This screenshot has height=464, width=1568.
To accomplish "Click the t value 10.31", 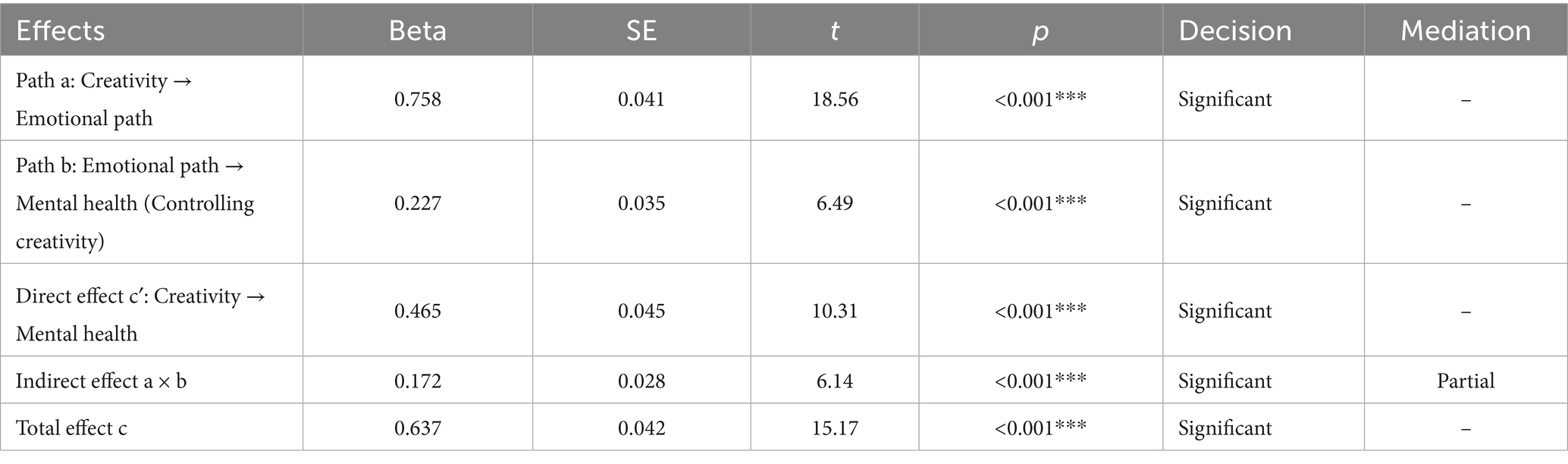I will pos(834,311).
